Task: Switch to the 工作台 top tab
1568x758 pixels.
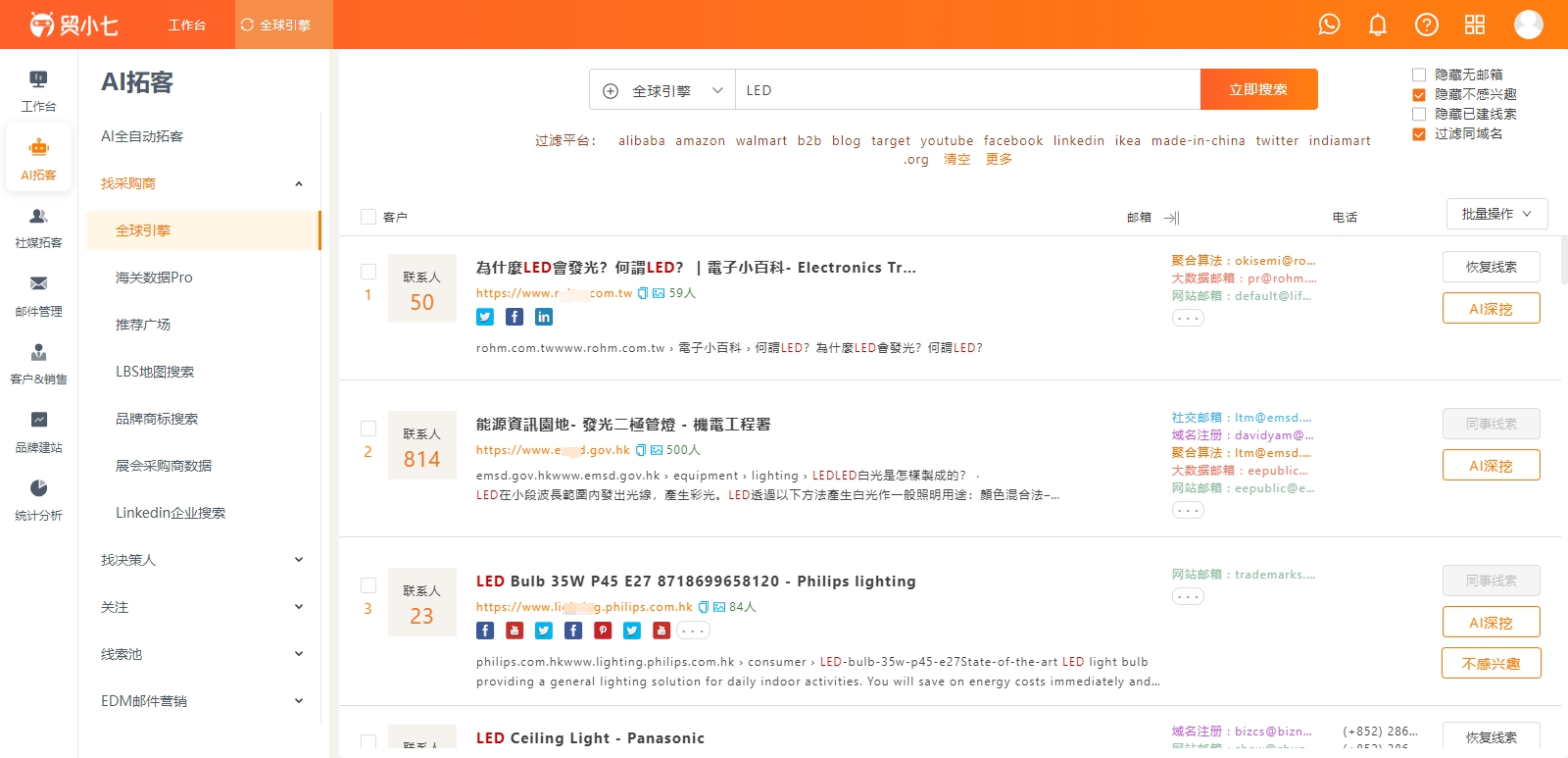Action: [186, 25]
